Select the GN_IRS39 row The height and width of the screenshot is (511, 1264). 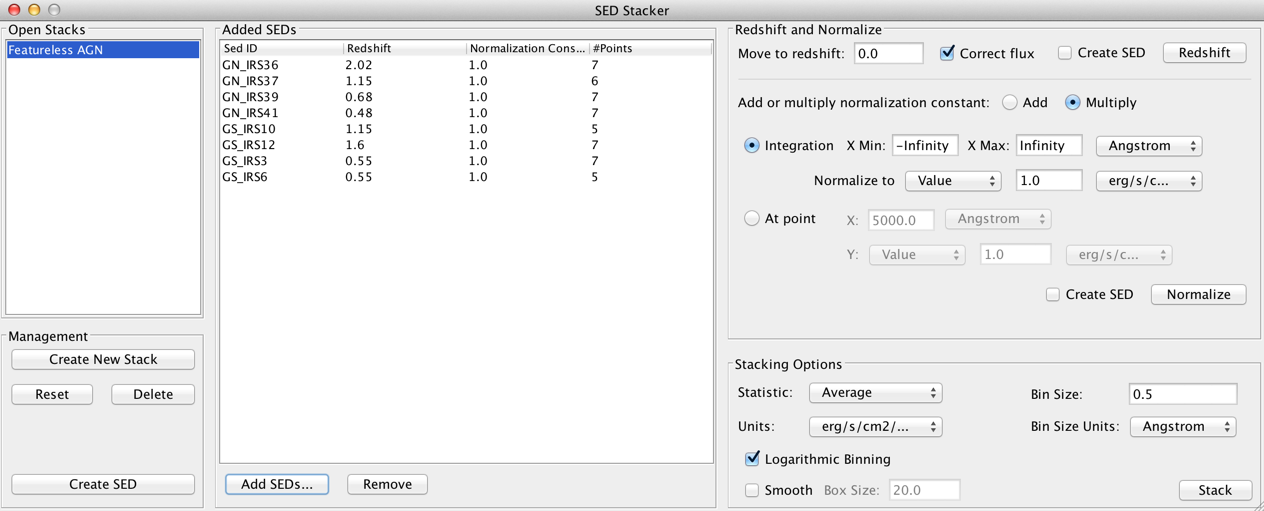coord(466,97)
